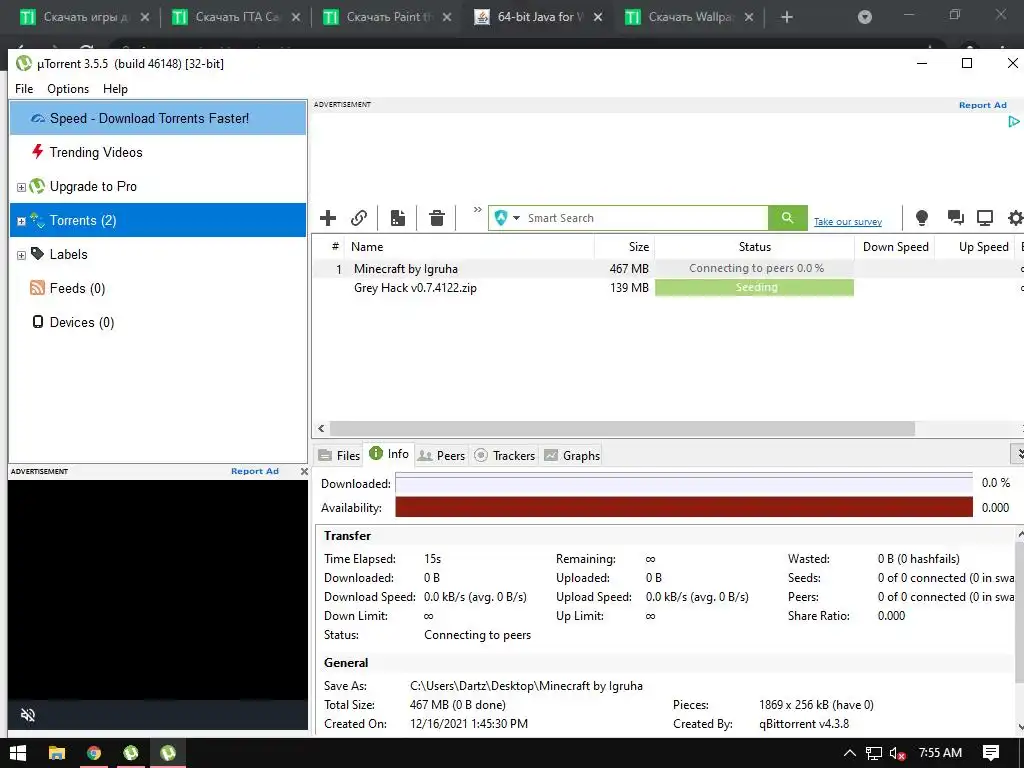Click Add Torrent from URL link icon
The height and width of the screenshot is (768, 1024).
tap(359, 217)
